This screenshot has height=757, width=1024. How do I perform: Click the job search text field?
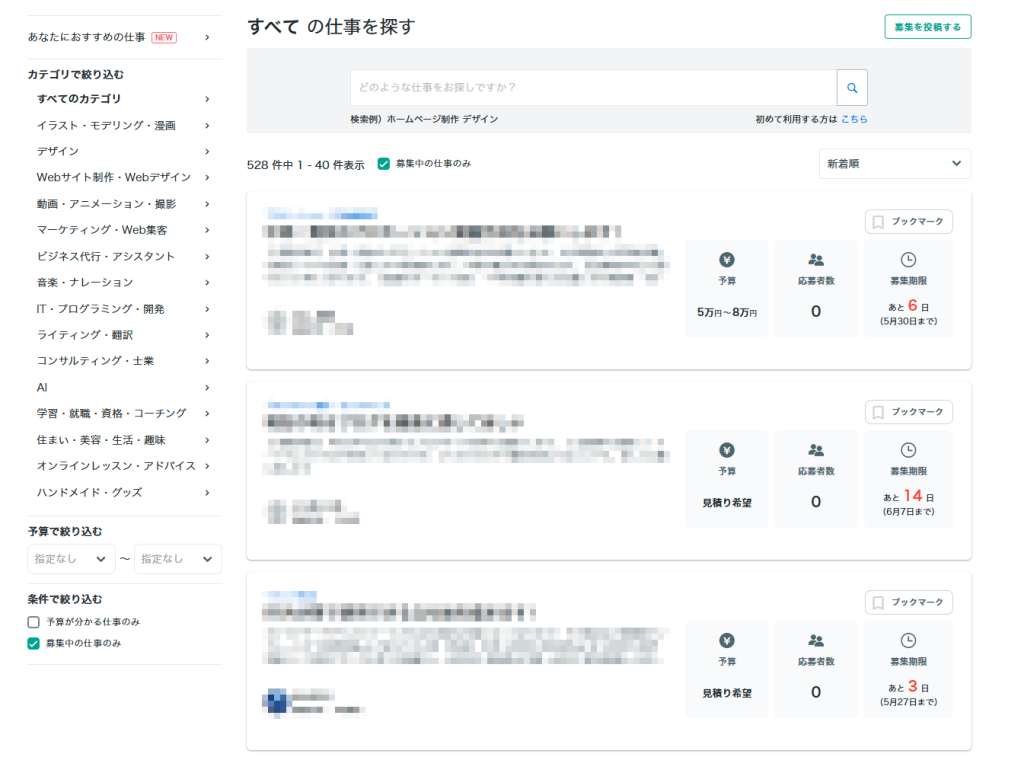click(x=592, y=88)
